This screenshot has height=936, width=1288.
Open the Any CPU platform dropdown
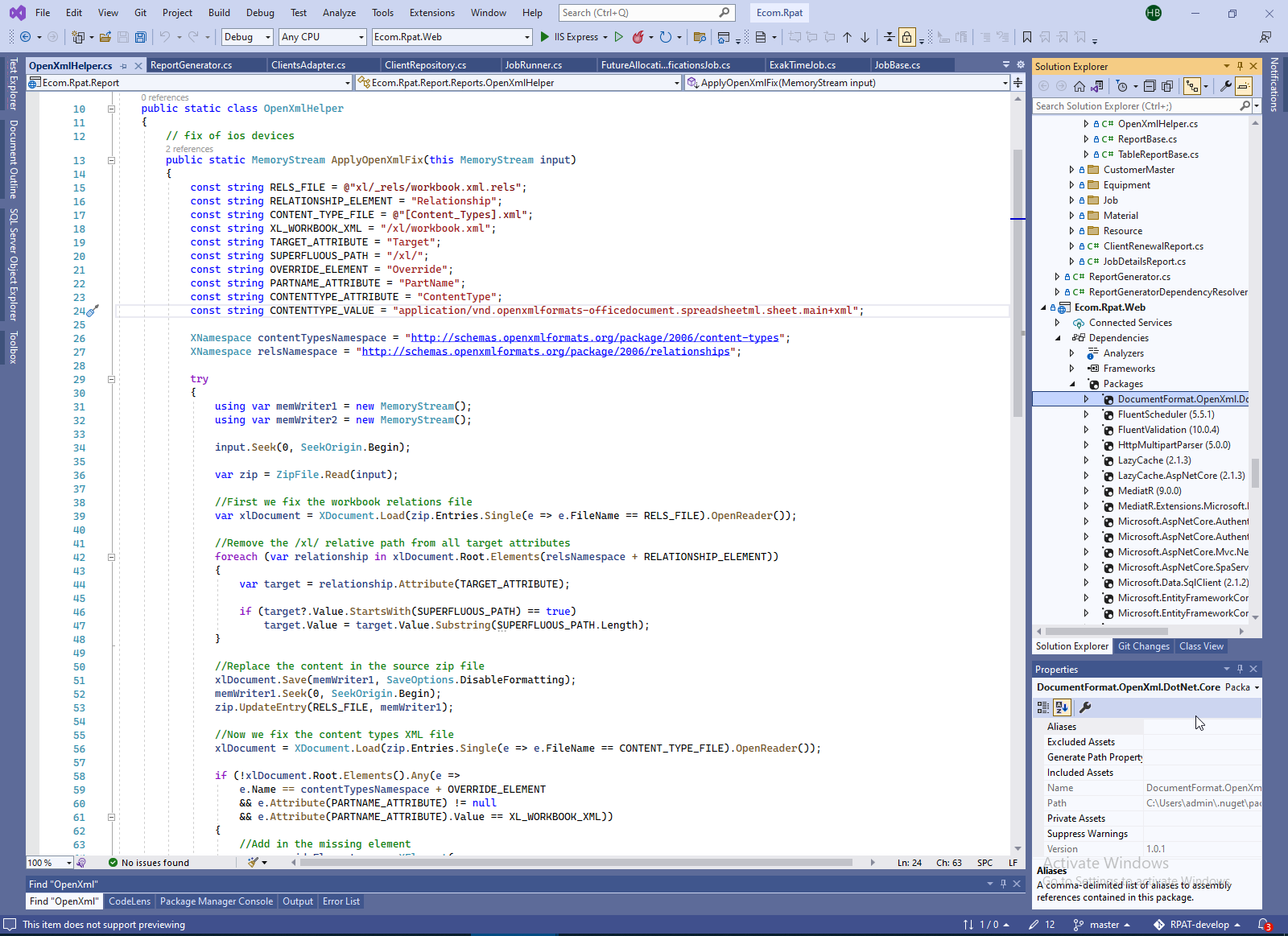(322, 37)
